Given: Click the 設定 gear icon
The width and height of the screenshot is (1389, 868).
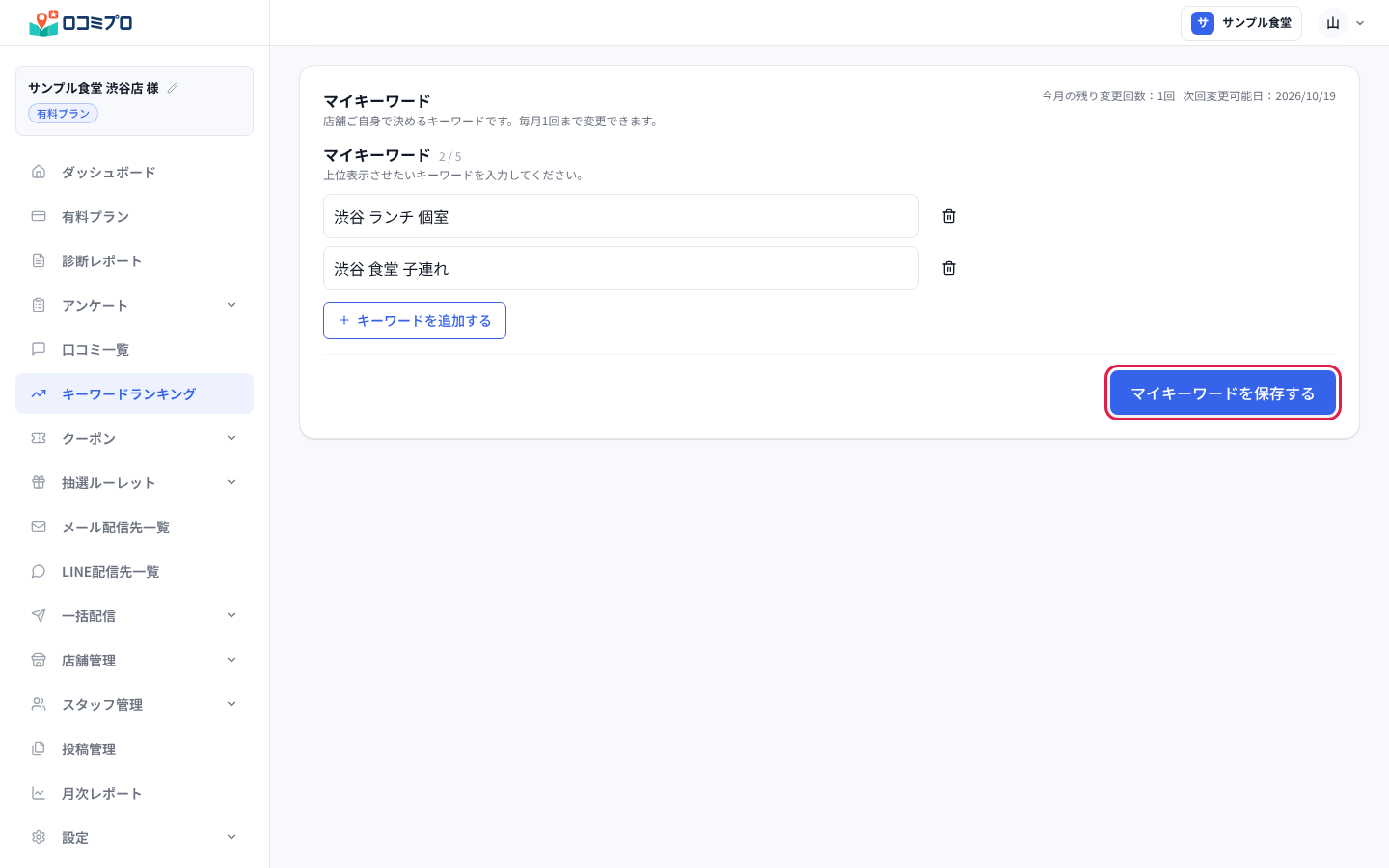Looking at the screenshot, I should point(39,837).
